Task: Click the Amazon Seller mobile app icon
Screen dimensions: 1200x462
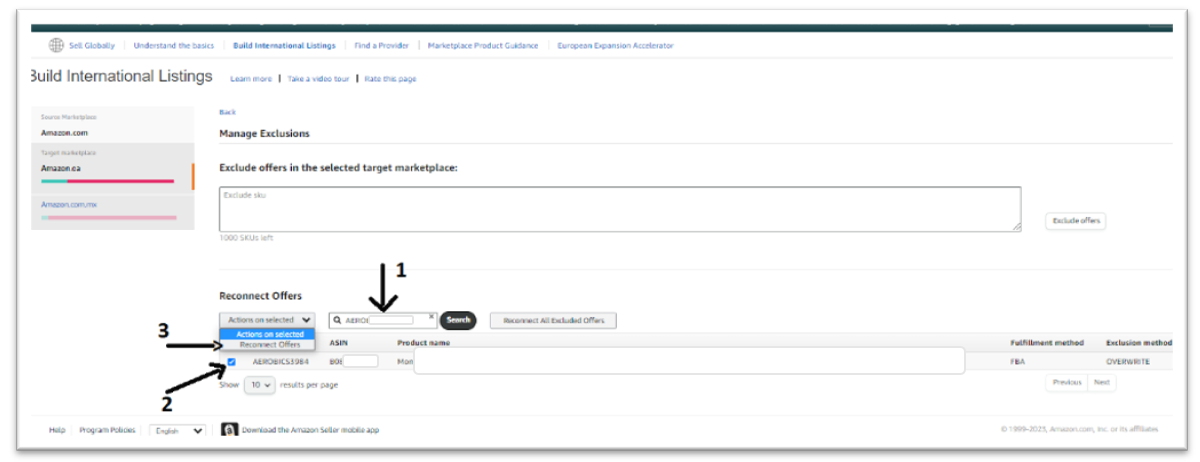Action: (x=229, y=430)
